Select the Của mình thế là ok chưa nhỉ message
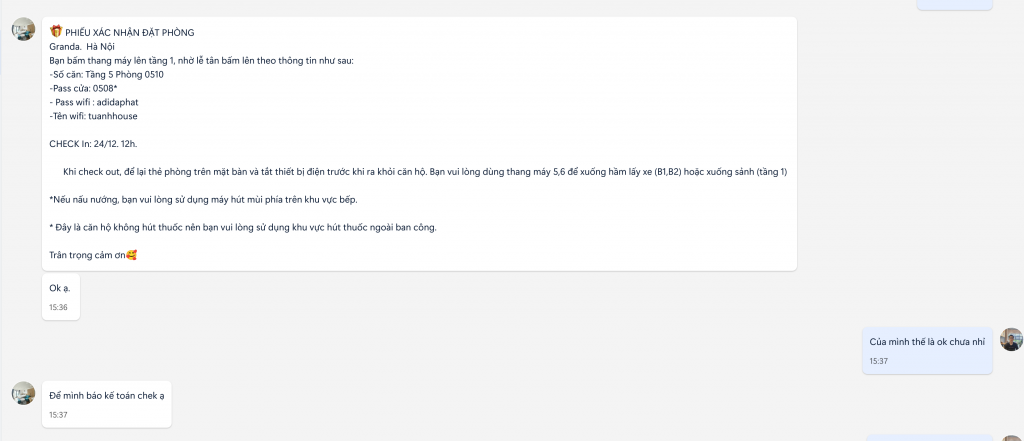This screenshot has height=441, width=1024. pos(927,351)
